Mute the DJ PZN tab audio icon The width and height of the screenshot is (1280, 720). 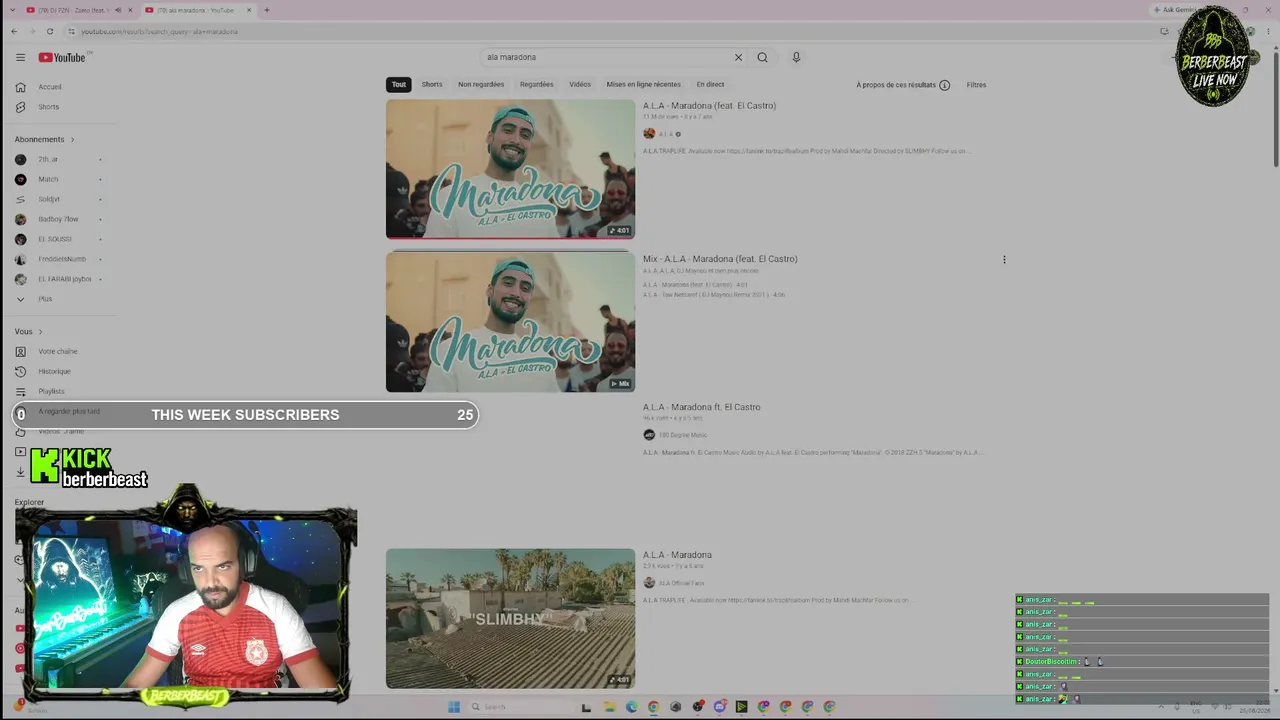coord(118,10)
